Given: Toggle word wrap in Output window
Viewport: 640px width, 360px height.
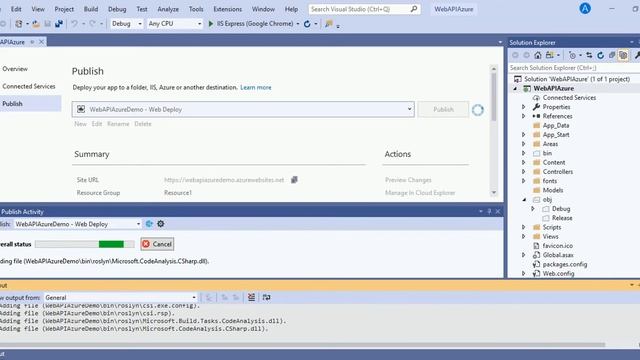Looking at the screenshot, I should click(x=267, y=297).
